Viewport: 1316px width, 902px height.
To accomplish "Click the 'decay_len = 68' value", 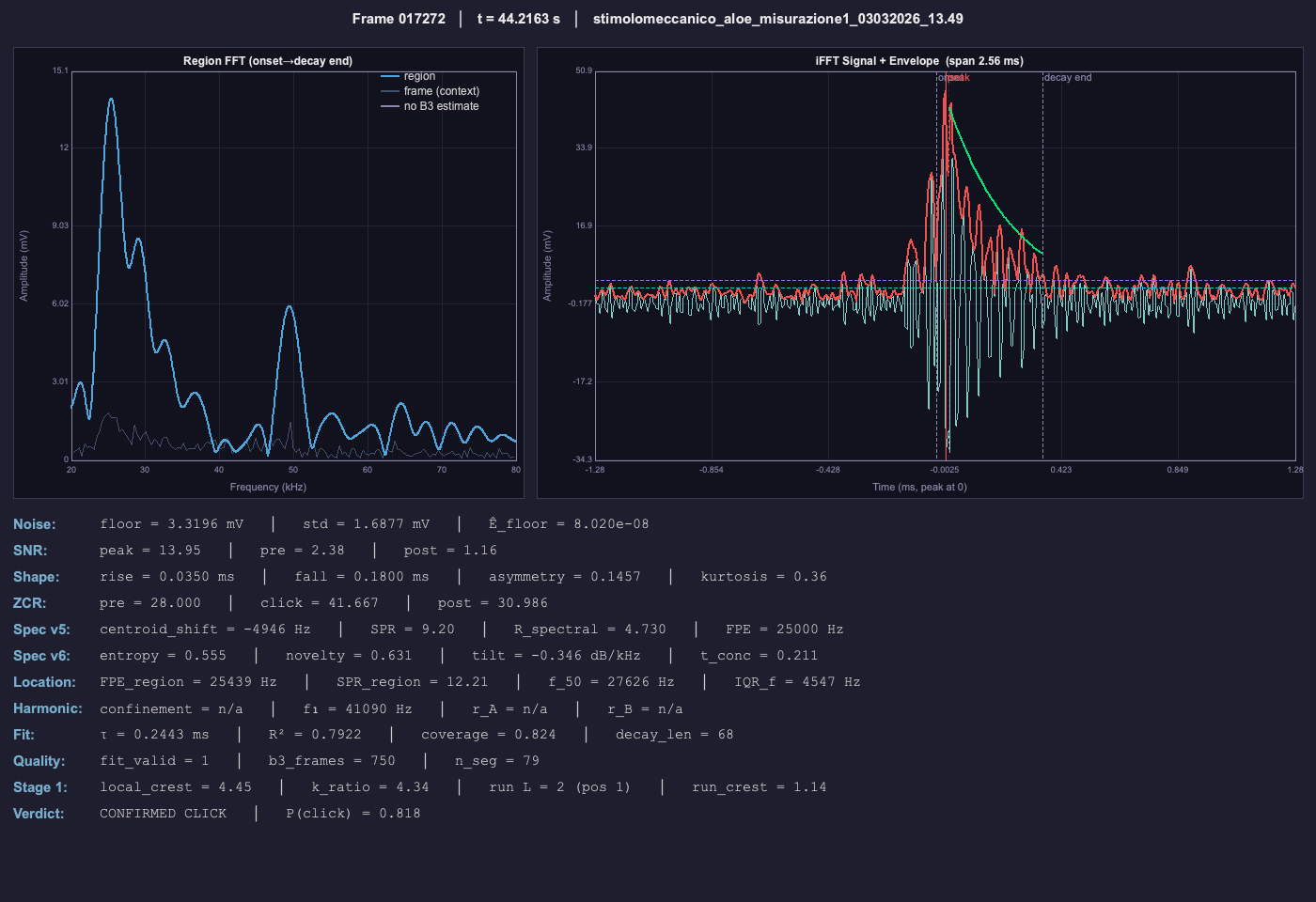I will coord(674,735).
